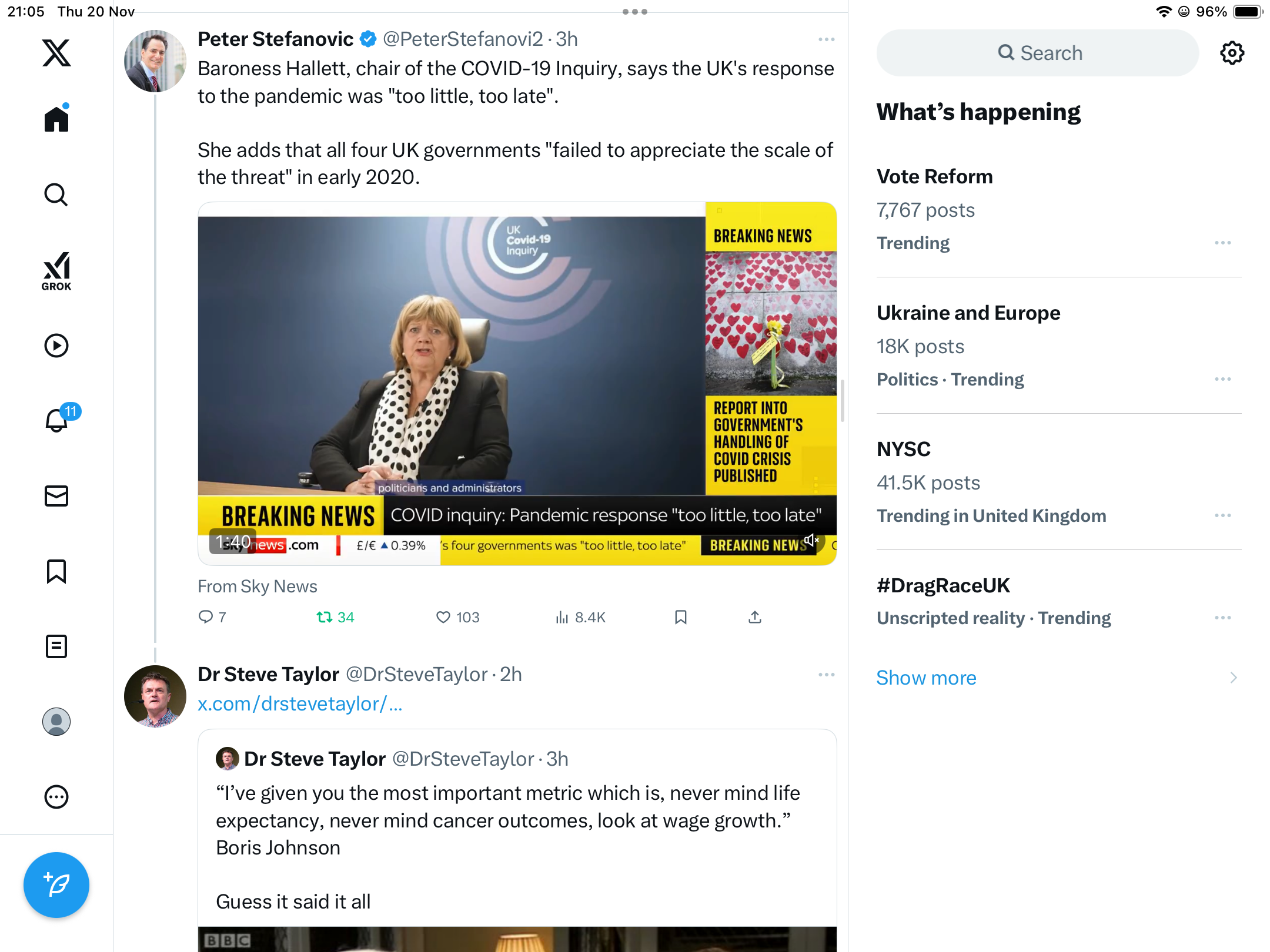Click the compose post button
The width and height of the screenshot is (1270, 952).
point(56,884)
